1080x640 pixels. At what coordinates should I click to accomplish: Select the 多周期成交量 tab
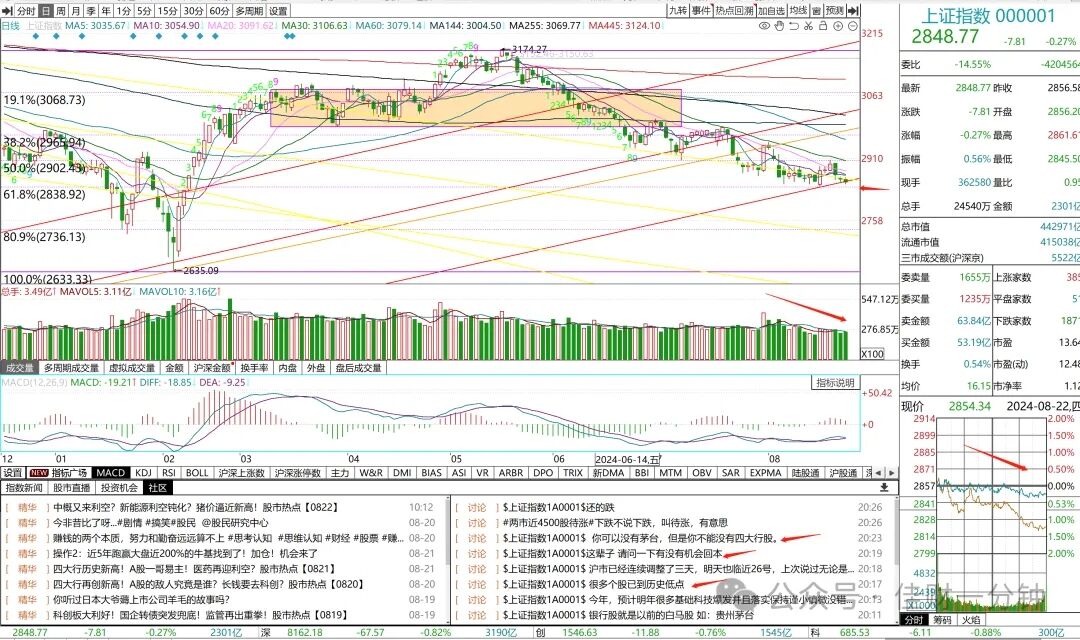coord(72,368)
